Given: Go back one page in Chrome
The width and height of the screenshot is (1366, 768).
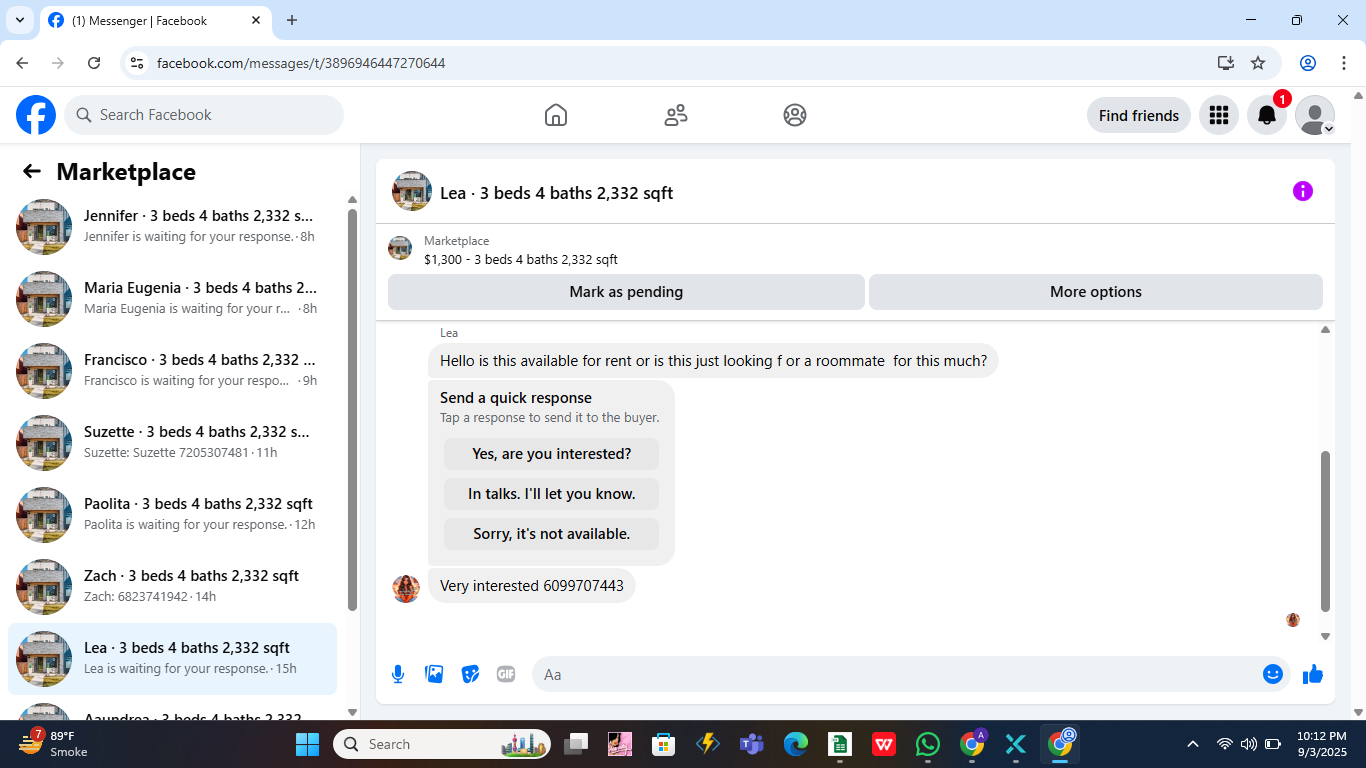Looking at the screenshot, I should point(22,63).
